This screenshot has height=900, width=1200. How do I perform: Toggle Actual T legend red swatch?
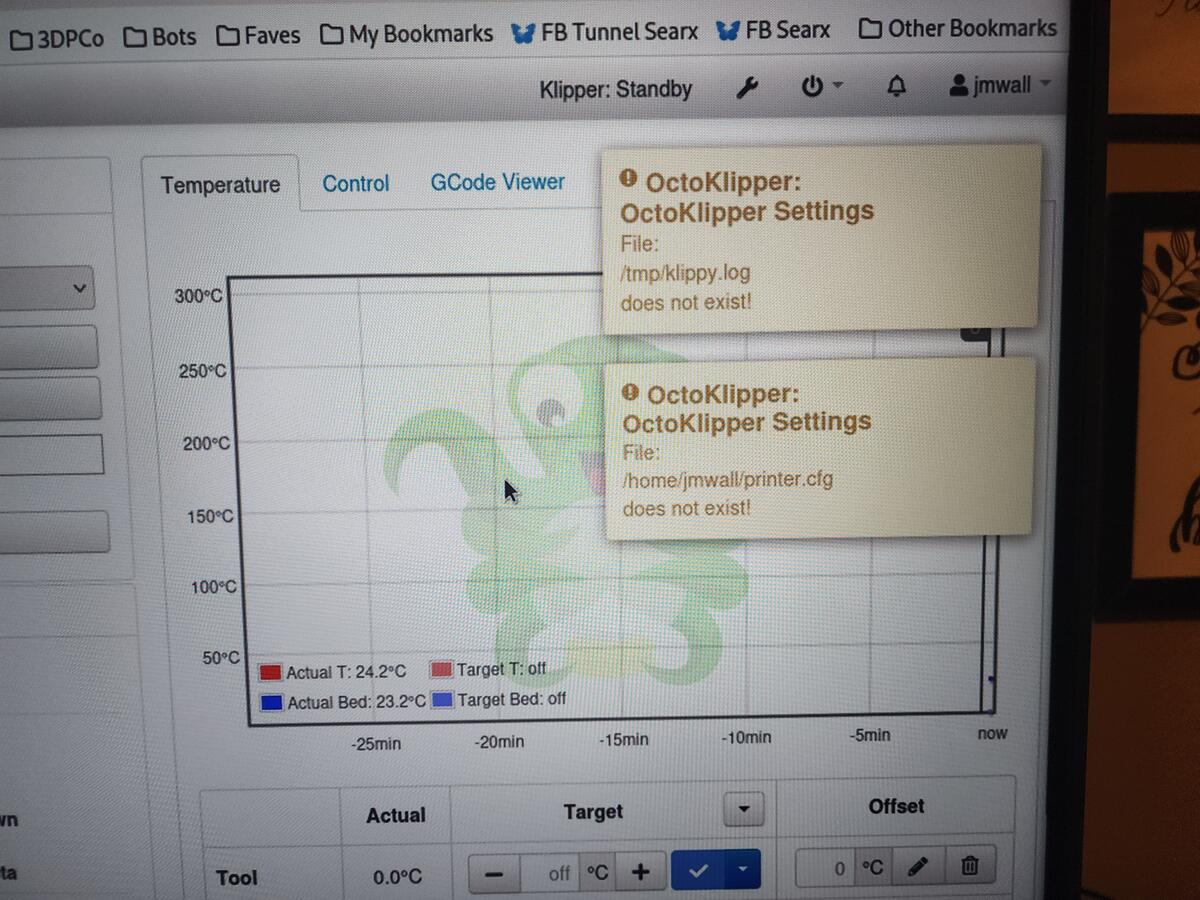point(270,673)
